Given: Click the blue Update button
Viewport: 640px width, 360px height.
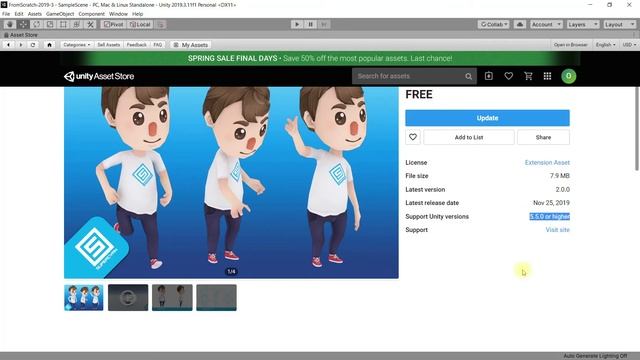Looking at the screenshot, I should coord(487,118).
